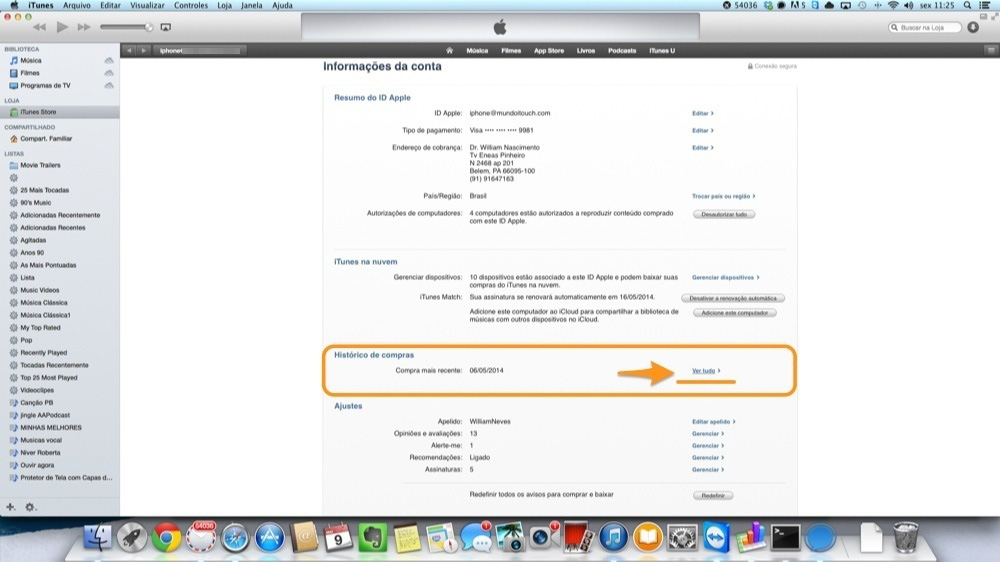Click the add playlist plus icon
The image size is (1000, 562).
[10, 507]
